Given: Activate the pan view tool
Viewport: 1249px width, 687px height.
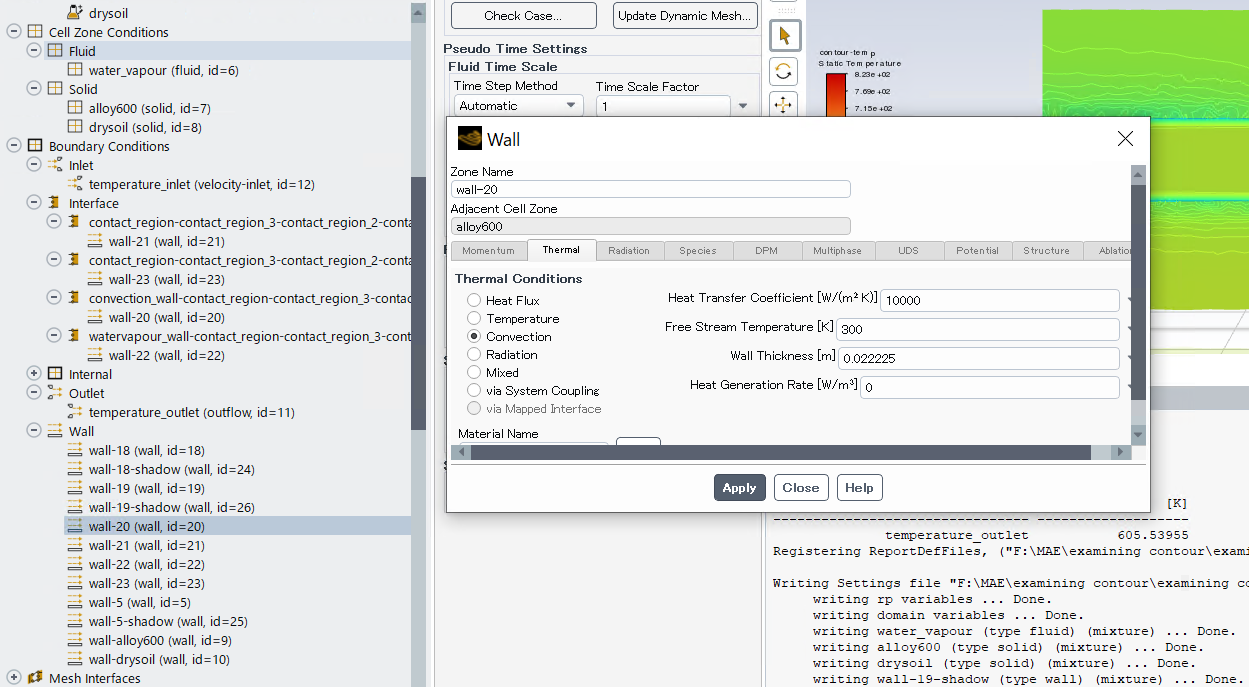Looking at the screenshot, I should point(784,105).
